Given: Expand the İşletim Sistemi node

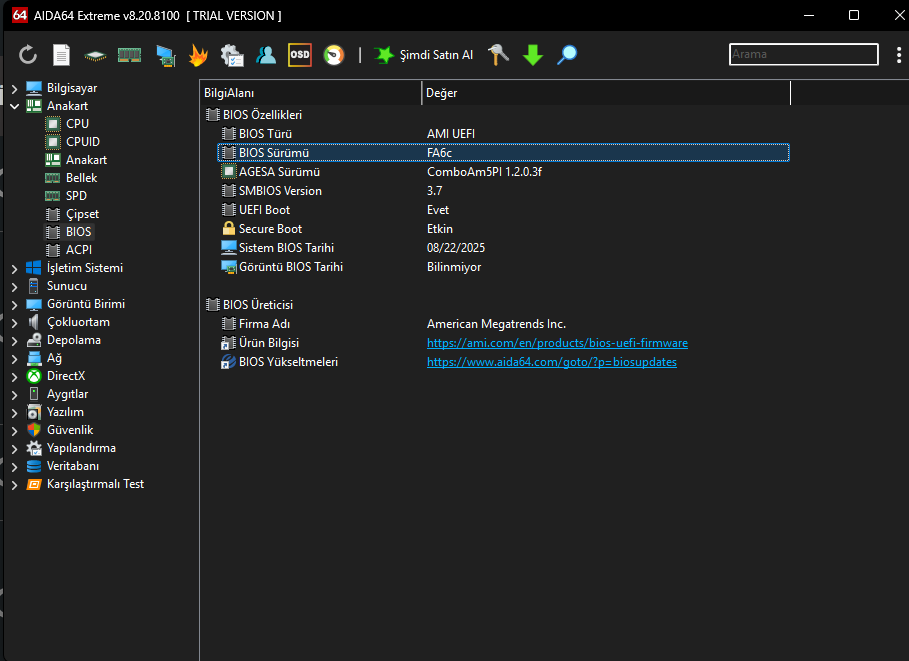Looking at the screenshot, I should [14, 268].
